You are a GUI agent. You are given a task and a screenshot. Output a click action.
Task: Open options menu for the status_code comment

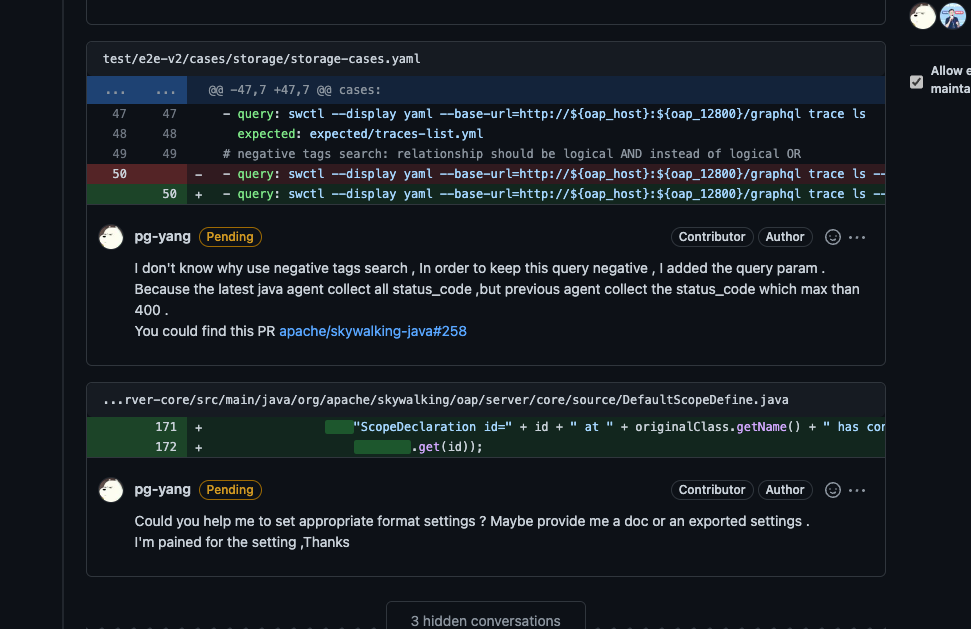pyautogui.click(x=857, y=237)
